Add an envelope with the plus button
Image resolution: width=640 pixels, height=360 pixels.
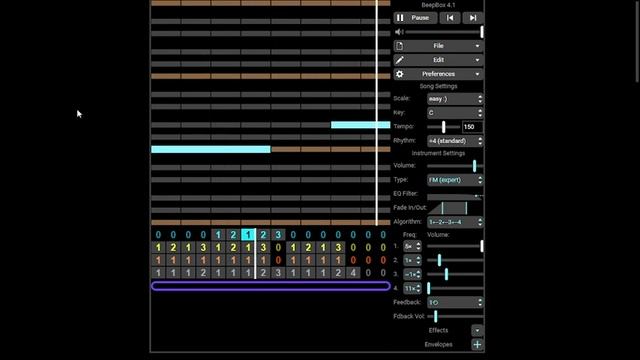click(477, 344)
